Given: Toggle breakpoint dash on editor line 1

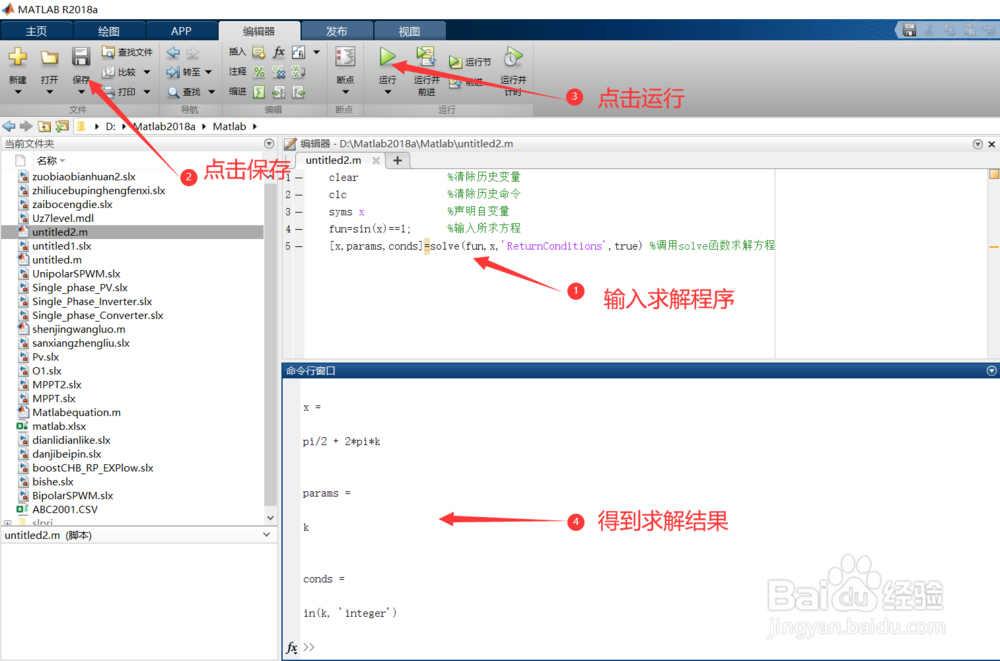Looking at the screenshot, I should [x=298, y=177].
